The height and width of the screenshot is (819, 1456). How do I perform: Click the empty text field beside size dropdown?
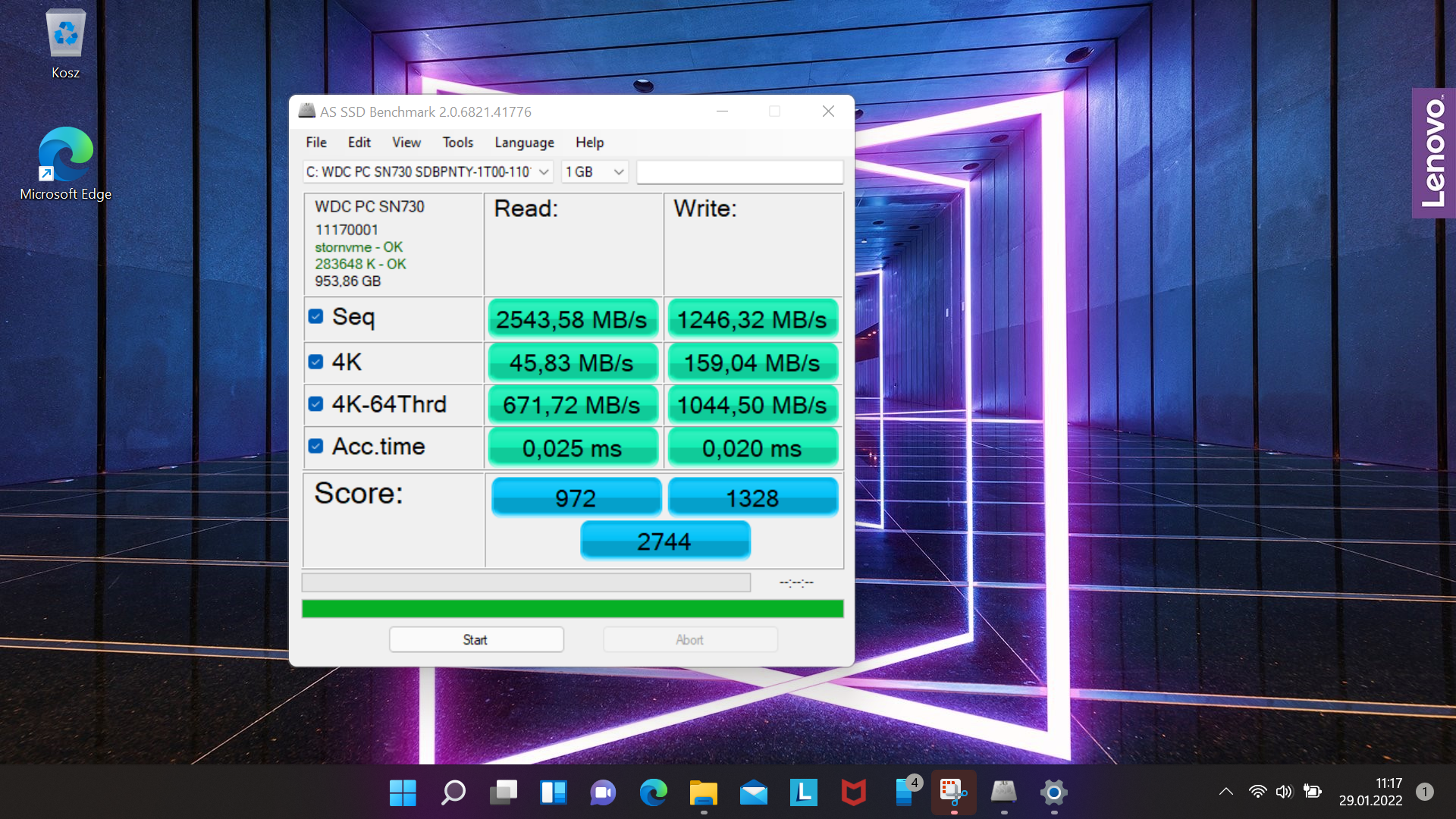[739, 172]
